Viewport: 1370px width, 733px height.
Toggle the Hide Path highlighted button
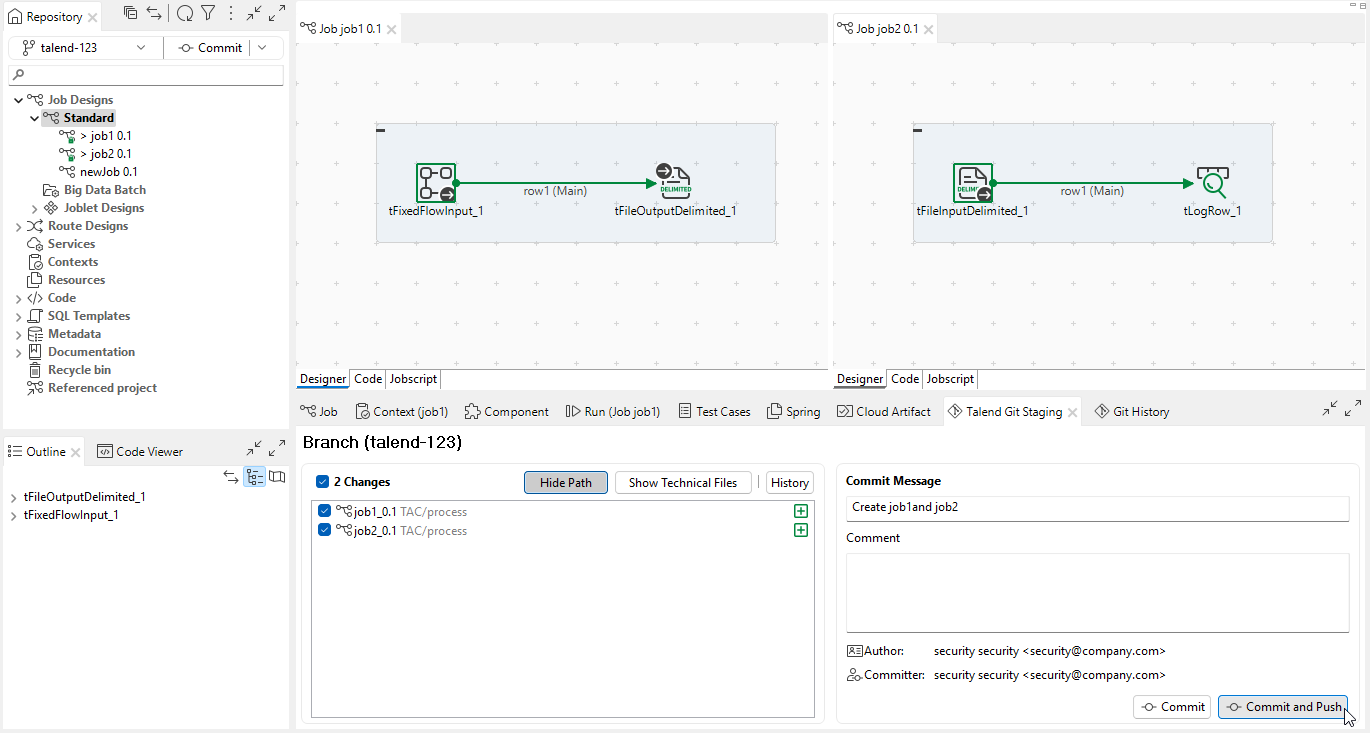(x=565, y=482)
